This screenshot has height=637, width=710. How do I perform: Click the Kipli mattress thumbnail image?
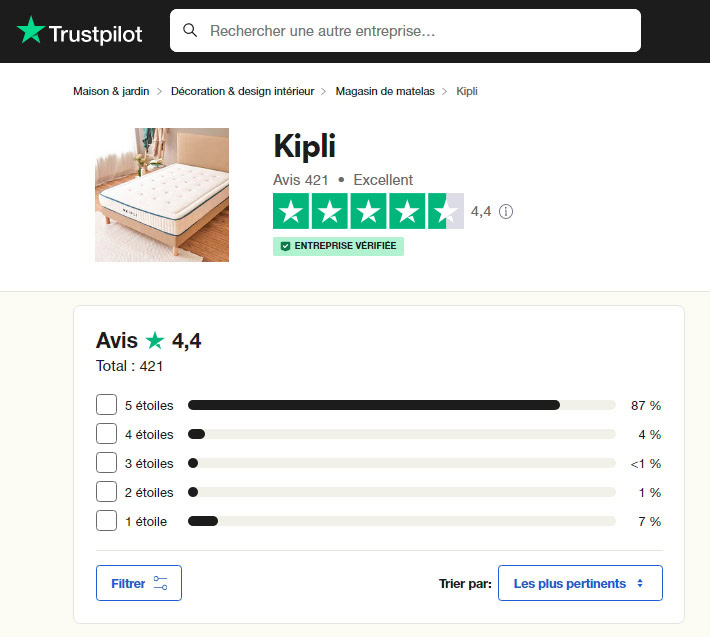[162, 195]
